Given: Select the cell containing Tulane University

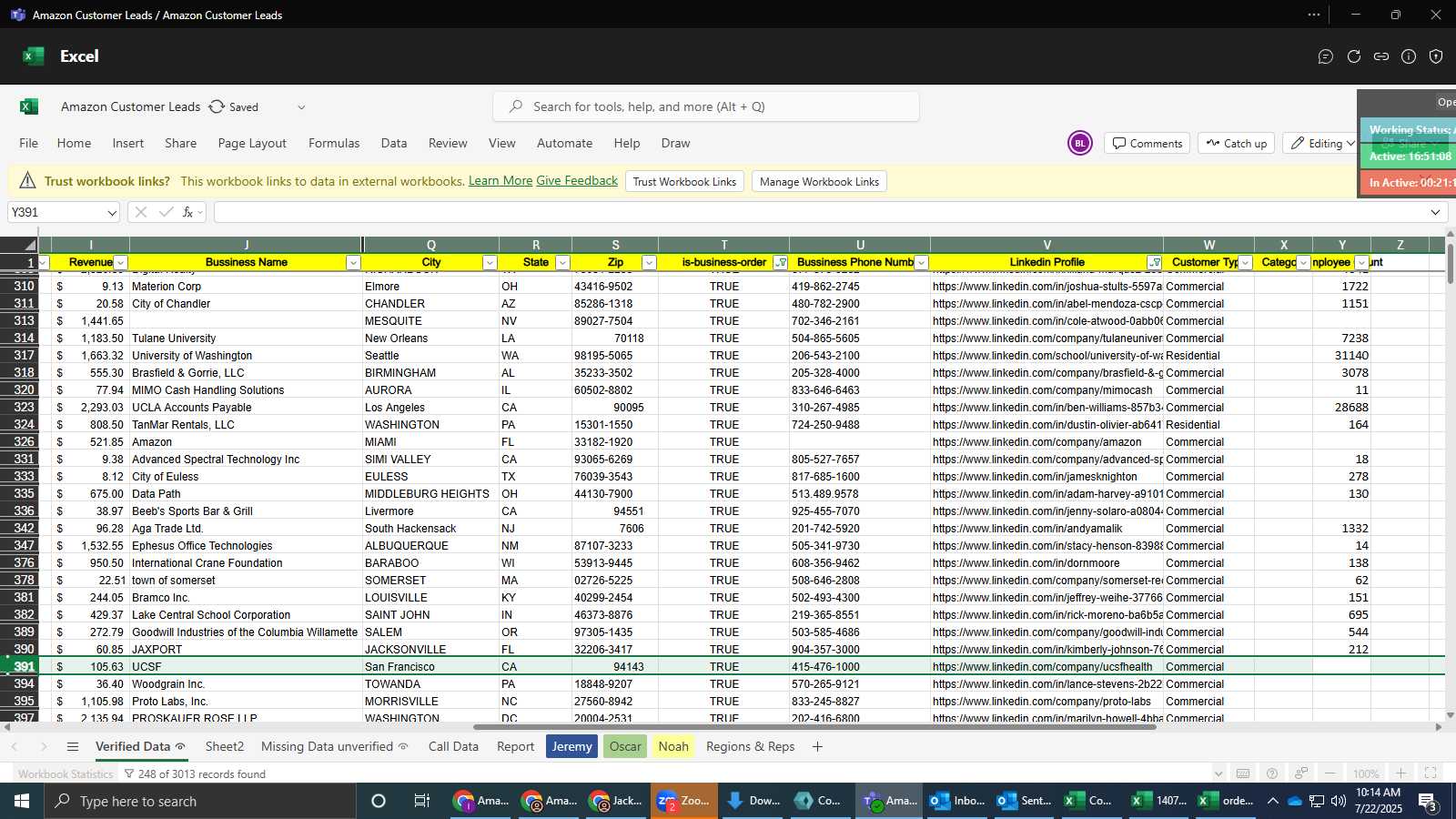Looking at the screenshot, I should [246, 338].
